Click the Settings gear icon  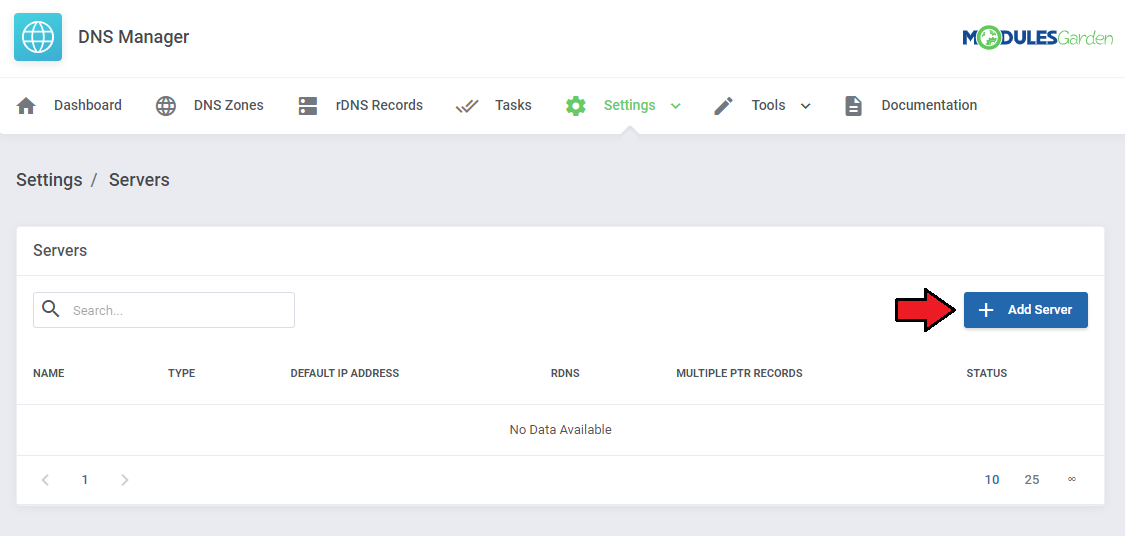tap(575, 106)
